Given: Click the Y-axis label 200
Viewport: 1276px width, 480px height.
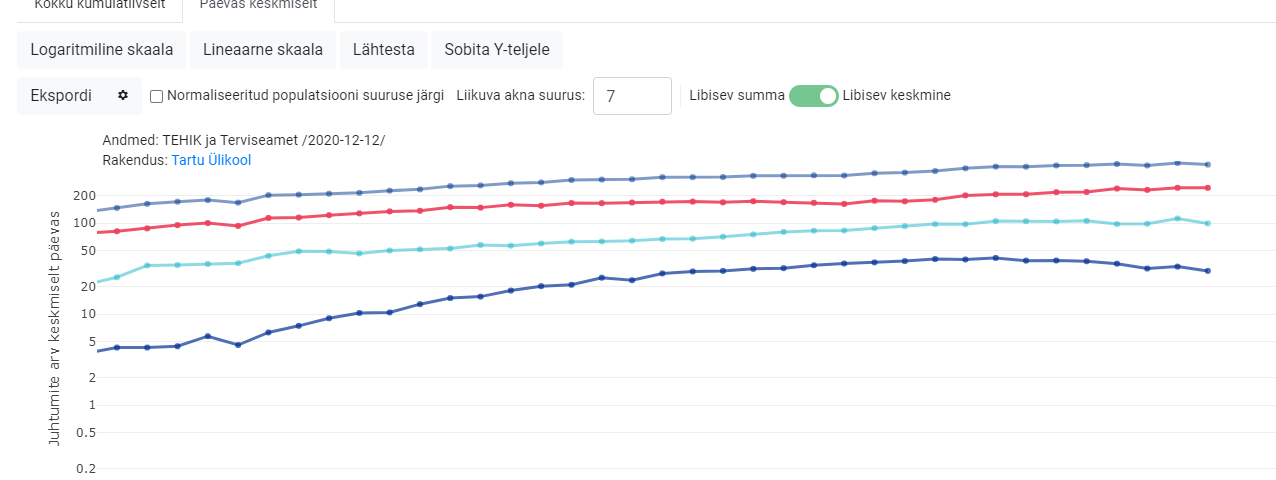Looking at the screenshot, I should click(83, 196).
